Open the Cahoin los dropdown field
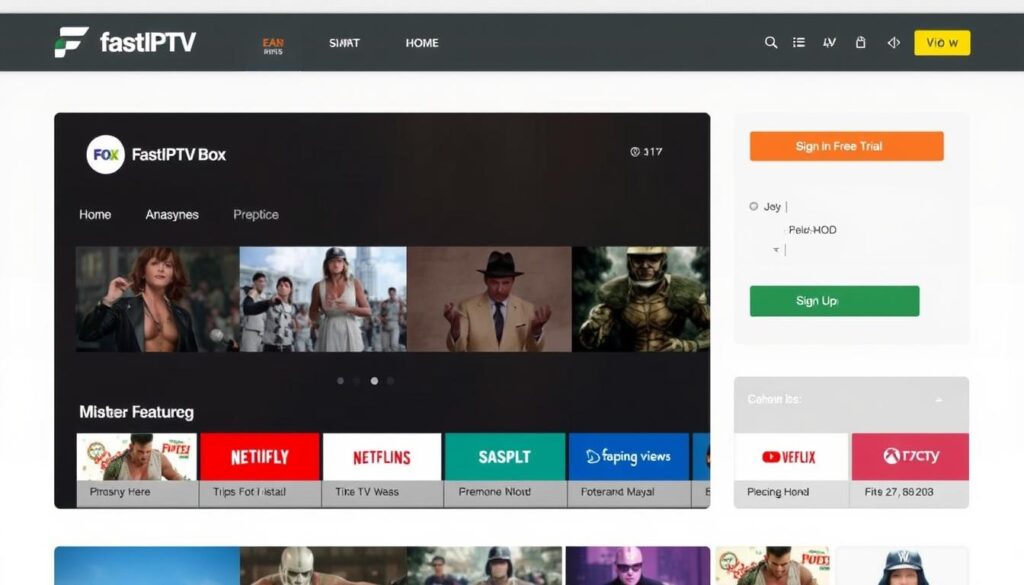Viewport: 1024px width, 585px height. pyautogui.click(x=850, y=400)
